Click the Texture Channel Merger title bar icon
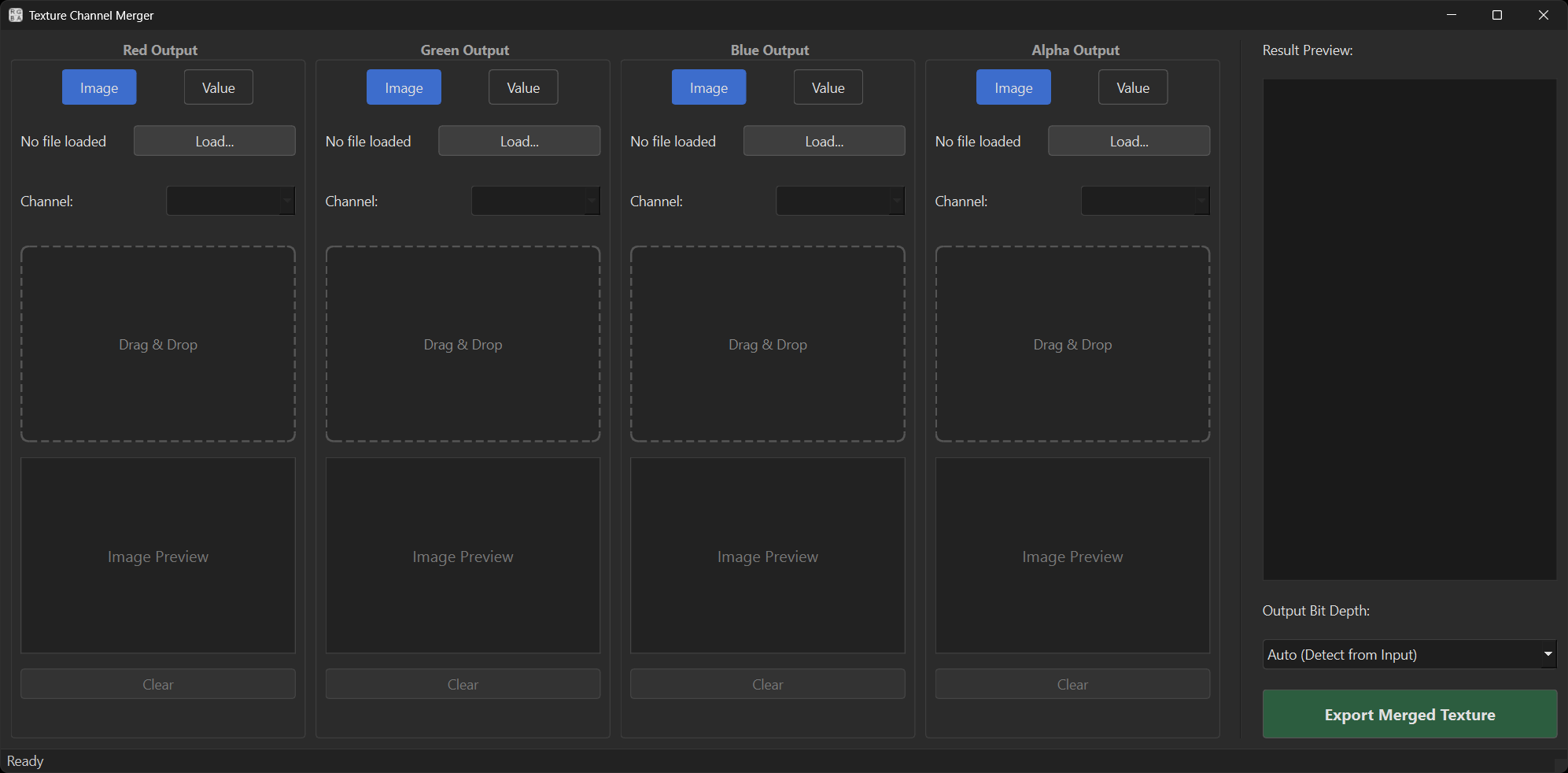The image size is (1568, 773). pos(15,14)
